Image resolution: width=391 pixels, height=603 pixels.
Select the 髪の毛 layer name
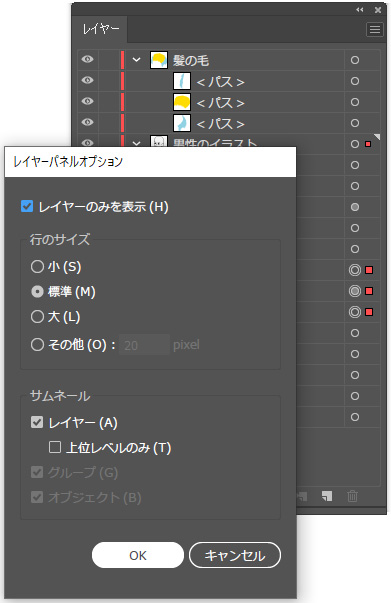click(191, 60)
